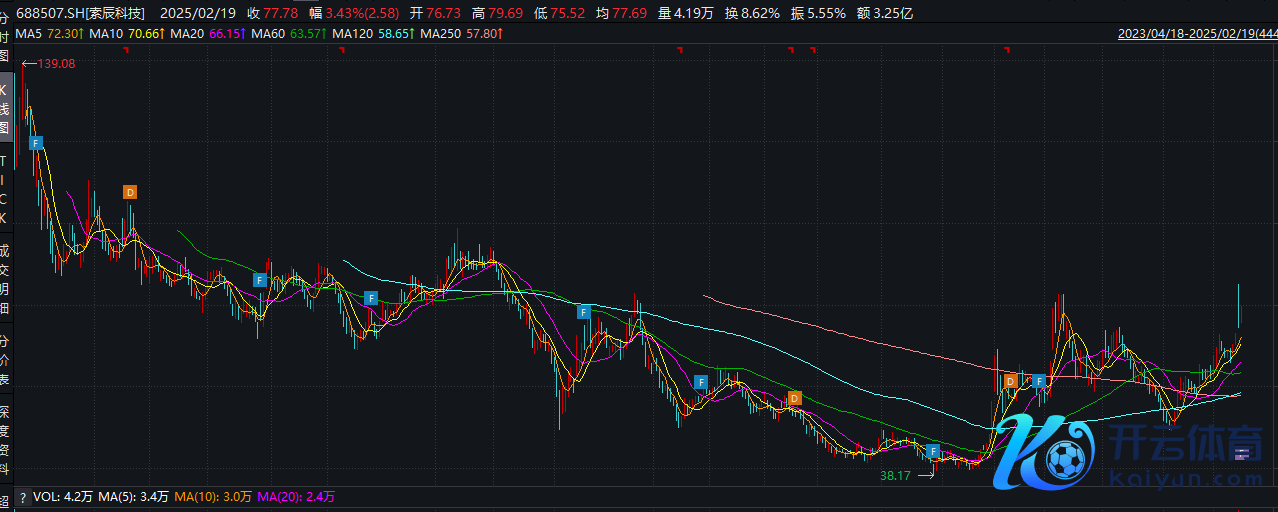Click the small purple bars icon at bottom right
This screenshot has height=512, width=1278.
pyautogui.click(x=1242, y=455)
